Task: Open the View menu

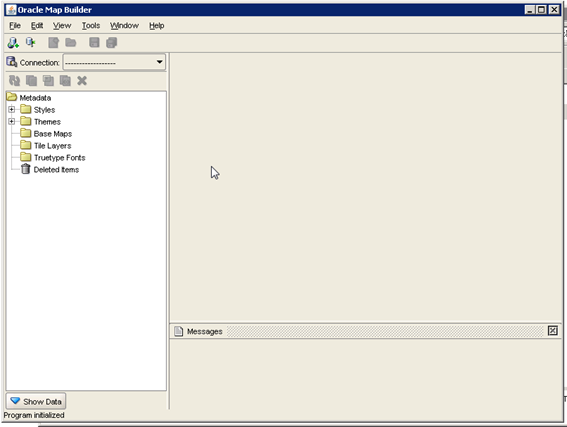Action: click(x=62, y=26)
